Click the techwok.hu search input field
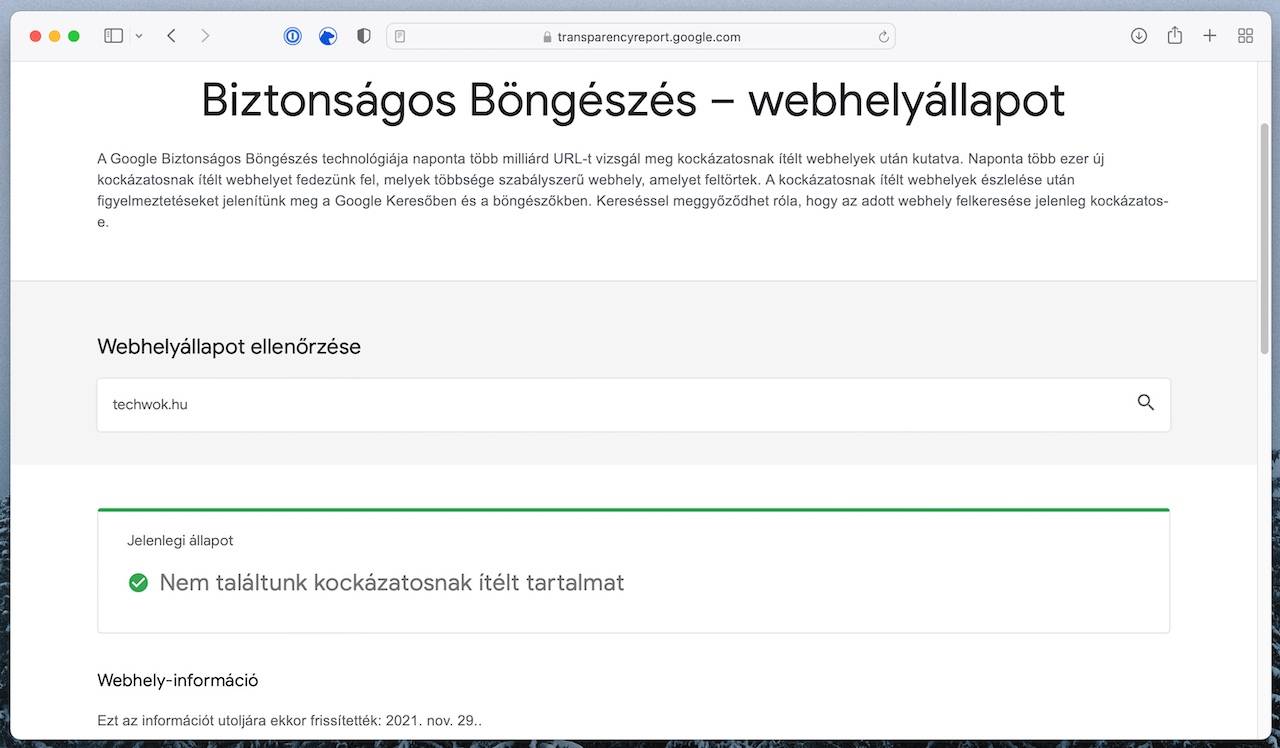The width and height of the screenshot is (1280, 748). [633, 405]
